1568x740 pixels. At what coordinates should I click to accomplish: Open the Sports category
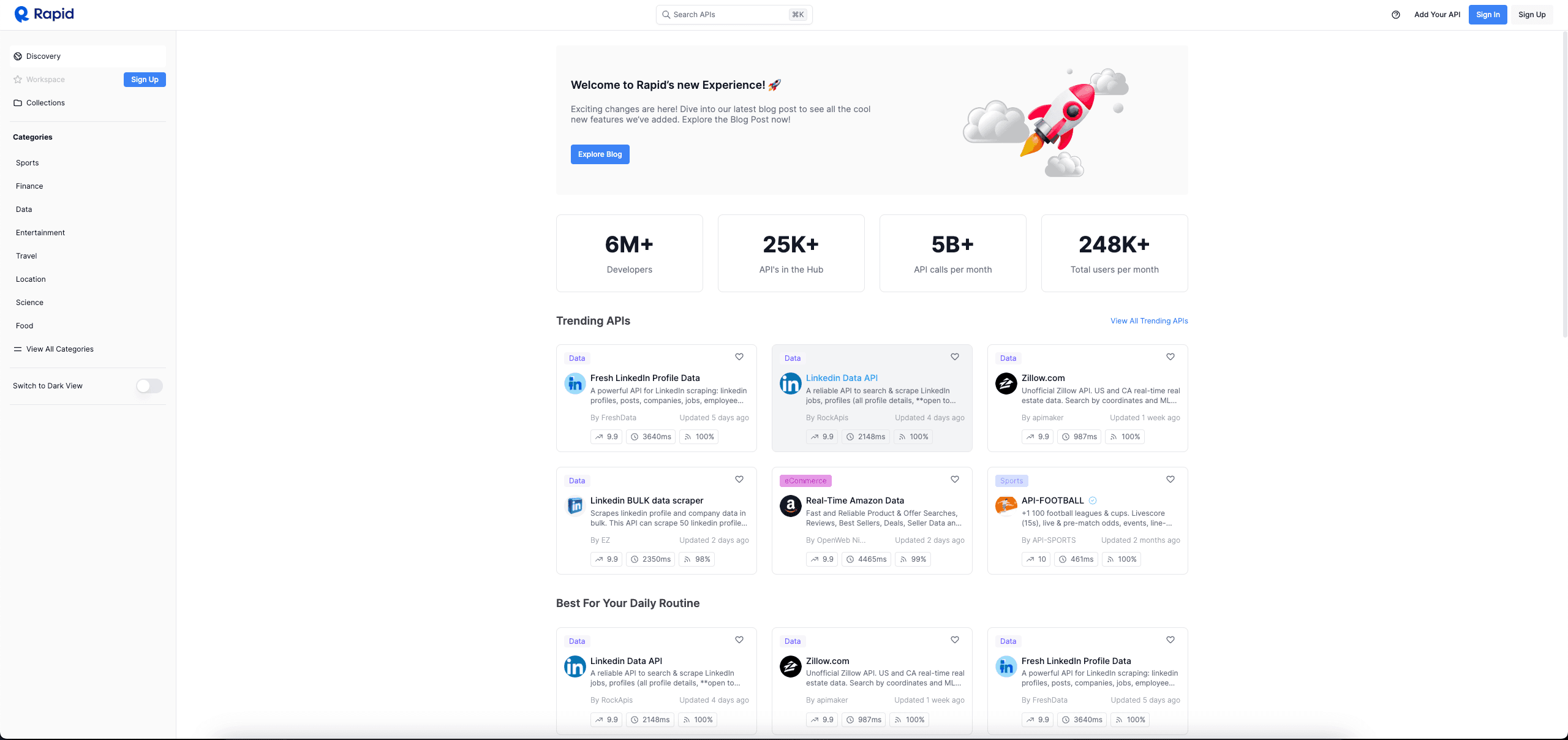[x=28, y=163]
